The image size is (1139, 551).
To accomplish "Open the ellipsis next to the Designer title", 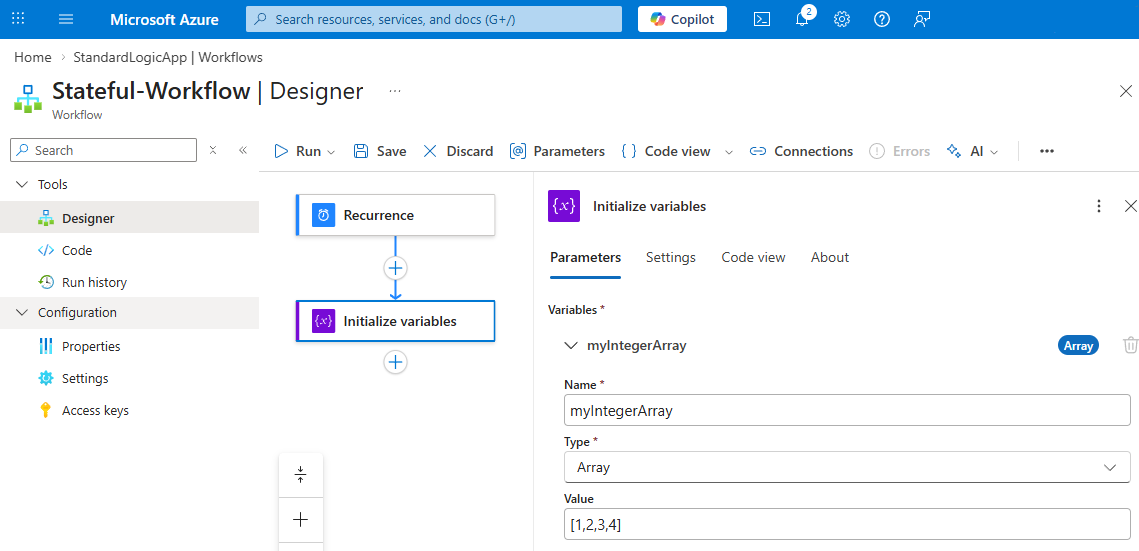I will click(x=394, y=91).
